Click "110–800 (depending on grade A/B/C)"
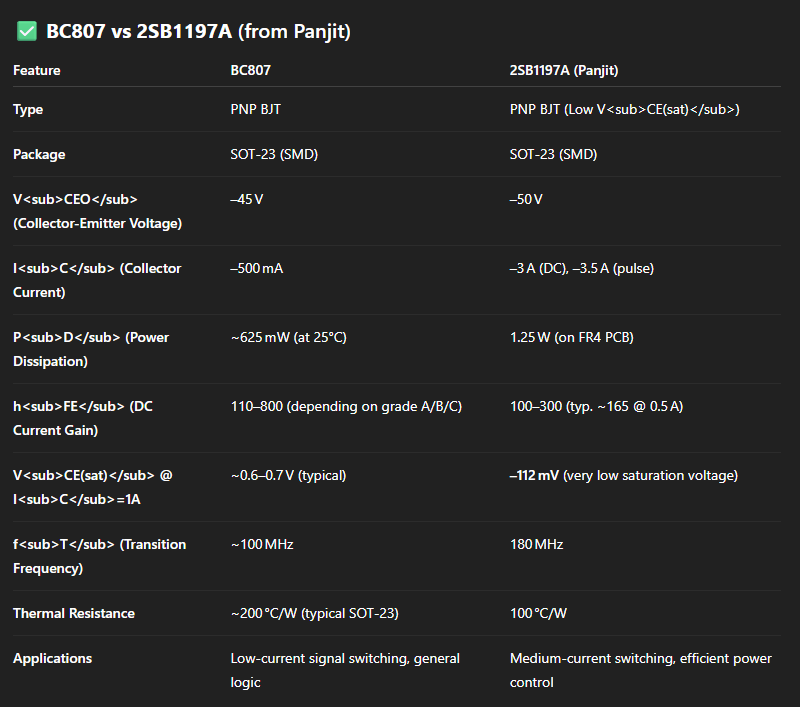 [x=346, y=407]
